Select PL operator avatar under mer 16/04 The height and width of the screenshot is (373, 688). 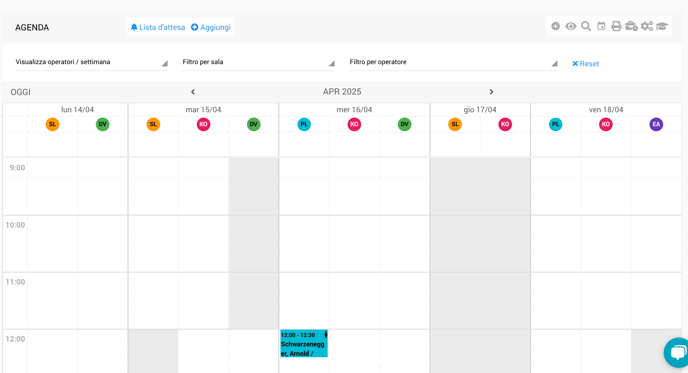click(304, 124)
